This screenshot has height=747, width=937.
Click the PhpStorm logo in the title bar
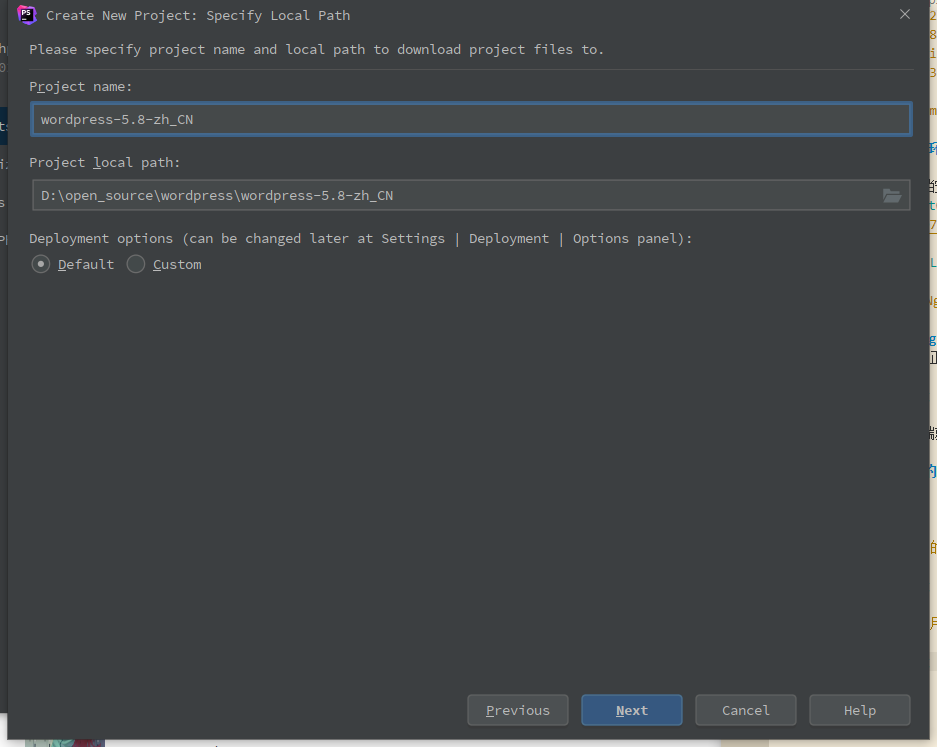(x=27, y=15)
